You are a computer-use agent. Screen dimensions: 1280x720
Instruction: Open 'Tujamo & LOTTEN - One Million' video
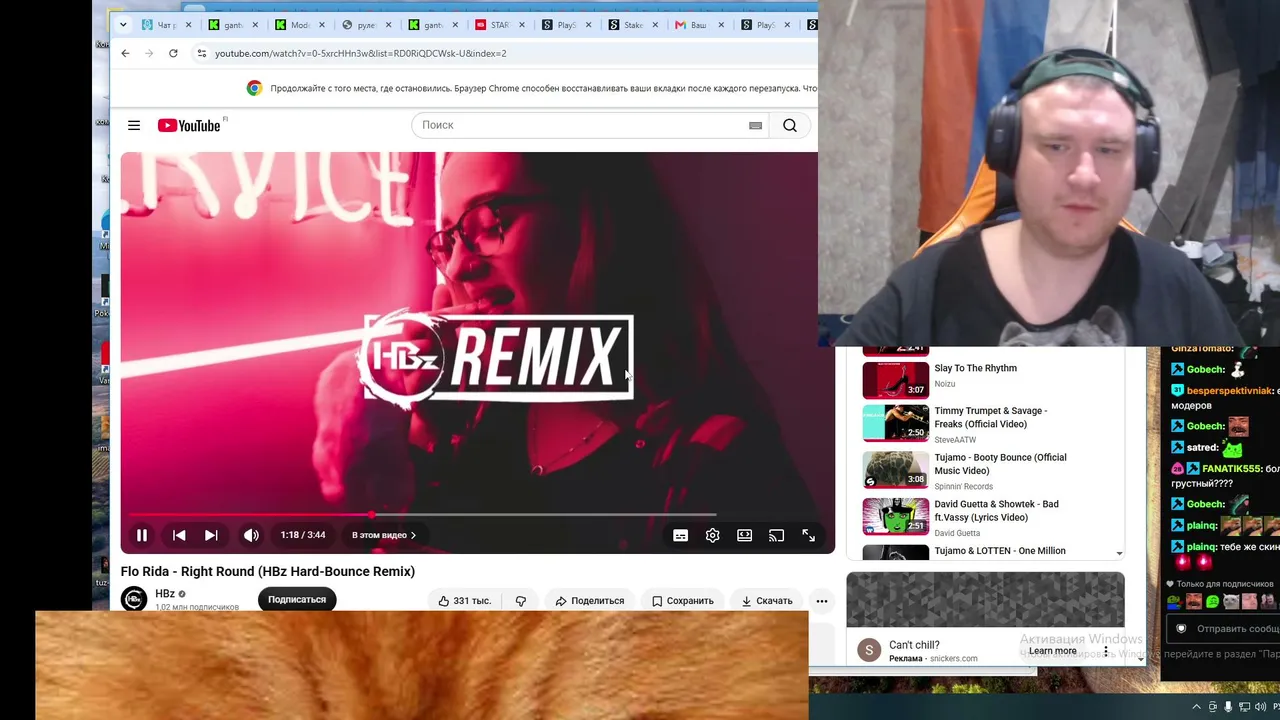[1000, 551]
